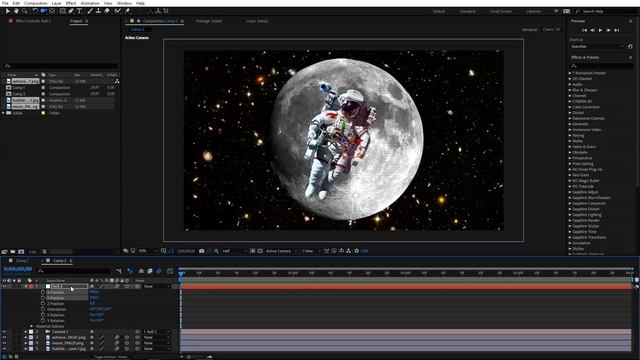Click the reset workspace icon beside shortcut dropdown
The width and height of the screenshot is (640, 360).
pos(630,47)
